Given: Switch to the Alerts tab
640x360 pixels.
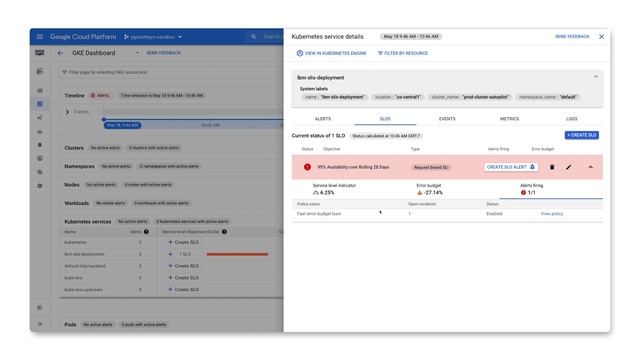Looking at the screenshot, I should [x=323, y=119].
